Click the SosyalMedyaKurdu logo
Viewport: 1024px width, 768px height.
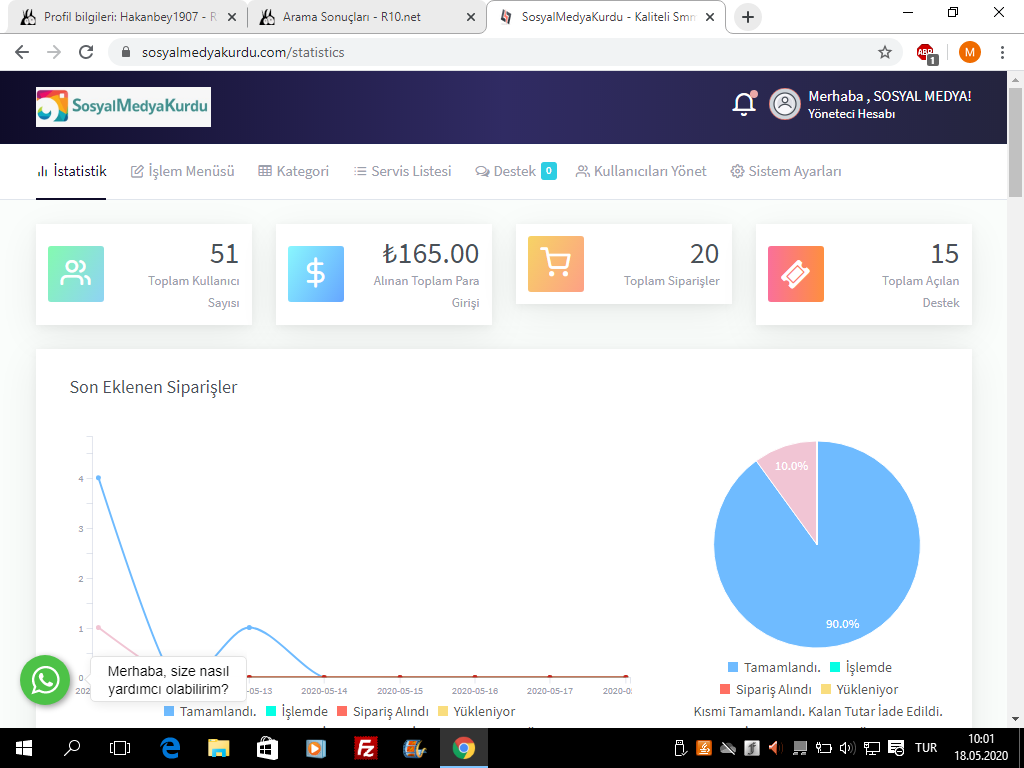click(x=123, y=106)
